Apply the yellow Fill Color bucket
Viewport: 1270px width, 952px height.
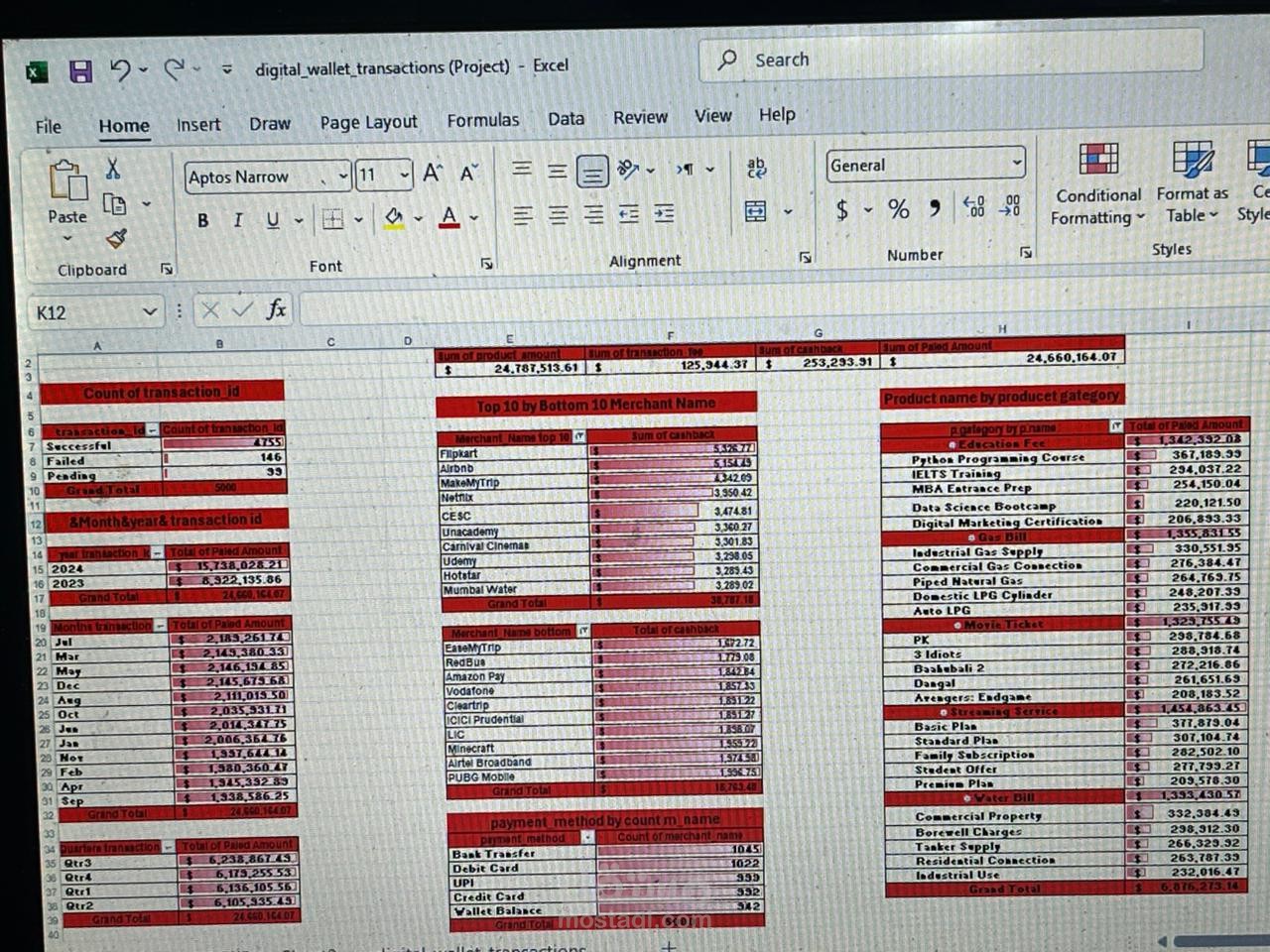pos(394,217)
